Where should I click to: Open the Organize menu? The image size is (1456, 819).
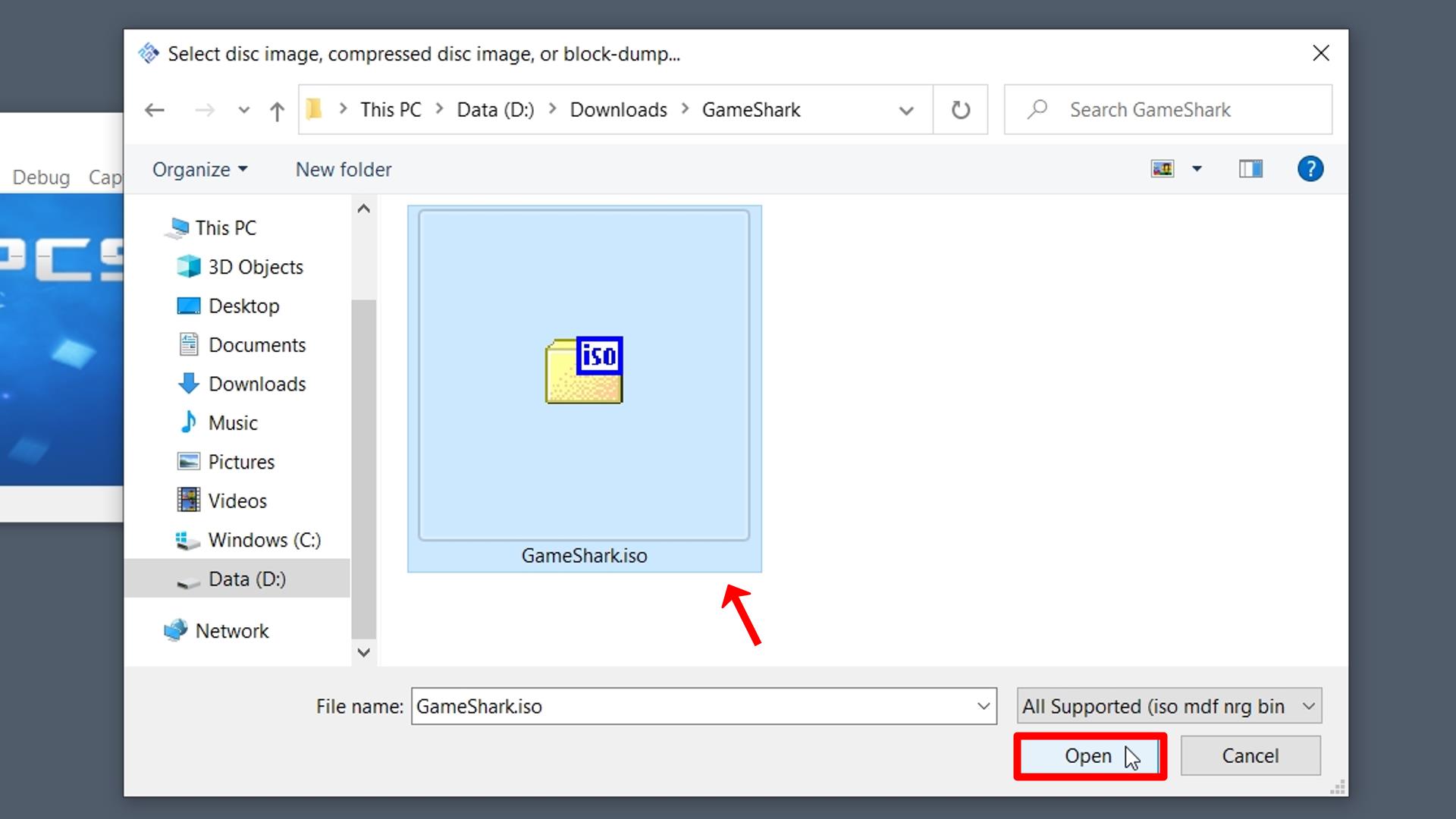(200, 169)
